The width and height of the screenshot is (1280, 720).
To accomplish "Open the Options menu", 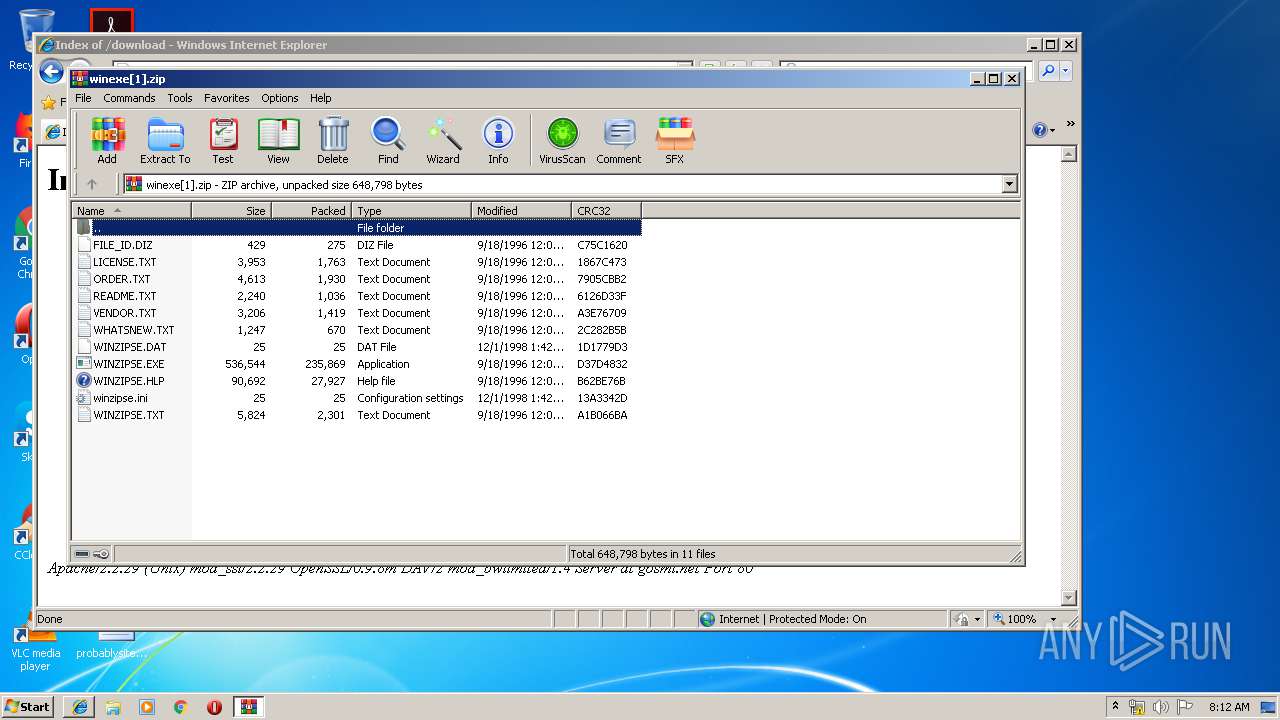I will [280, 98].
